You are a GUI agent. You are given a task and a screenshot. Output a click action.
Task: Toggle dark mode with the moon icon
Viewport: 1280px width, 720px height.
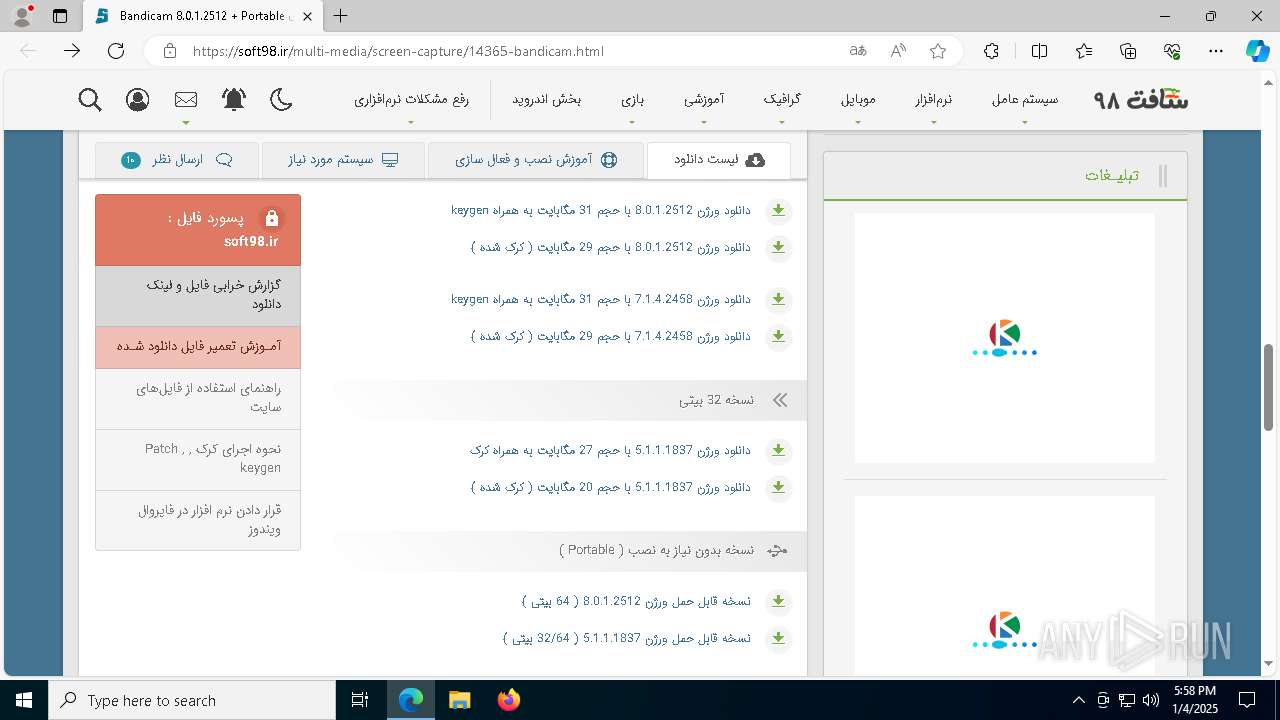[x=282, y=100]
